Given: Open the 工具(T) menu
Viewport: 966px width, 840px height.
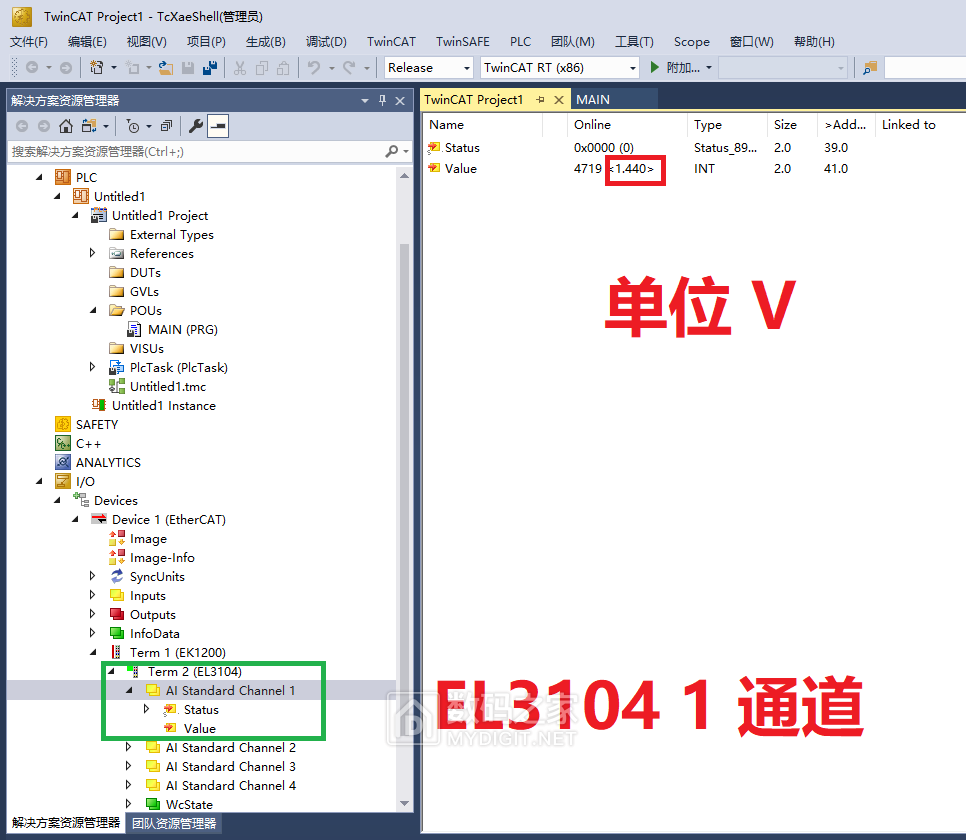Looking at the screenshot, I should point(634,41).
